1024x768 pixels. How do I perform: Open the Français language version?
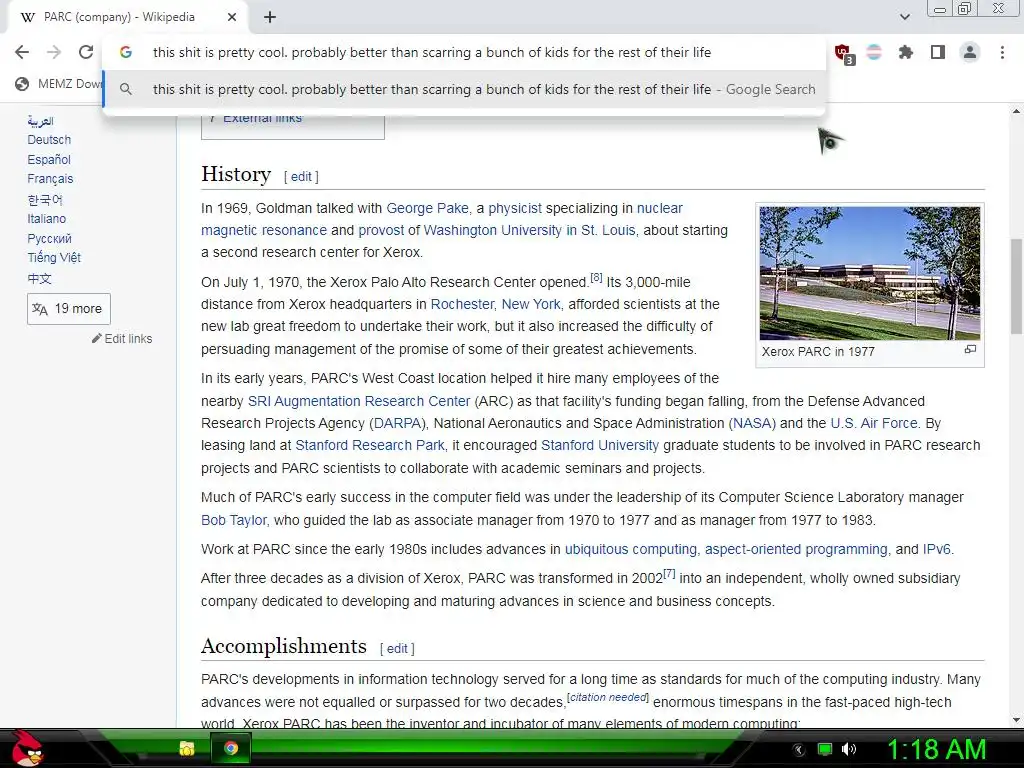(50, 179)
